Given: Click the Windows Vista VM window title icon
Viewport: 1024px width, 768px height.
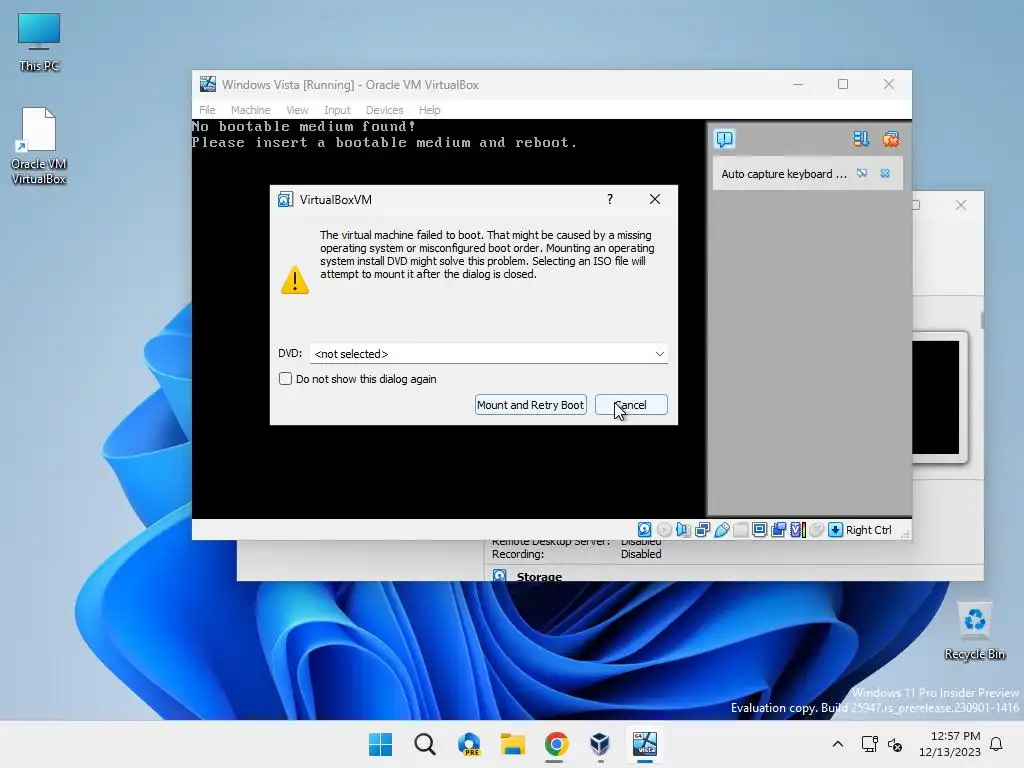Looking at the screenshot, I should pos(208,84).
